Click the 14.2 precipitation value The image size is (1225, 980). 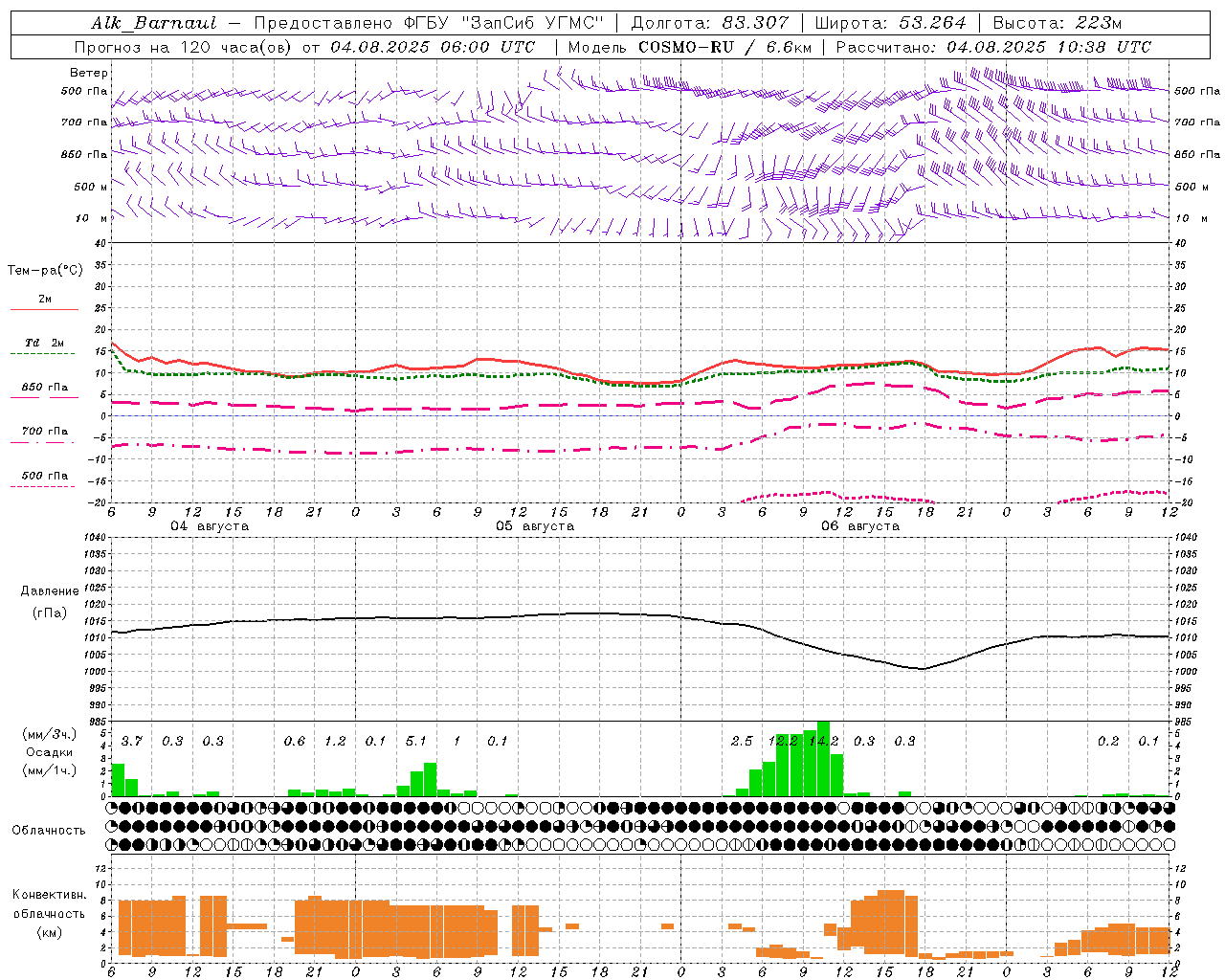(x=823, y=742)
